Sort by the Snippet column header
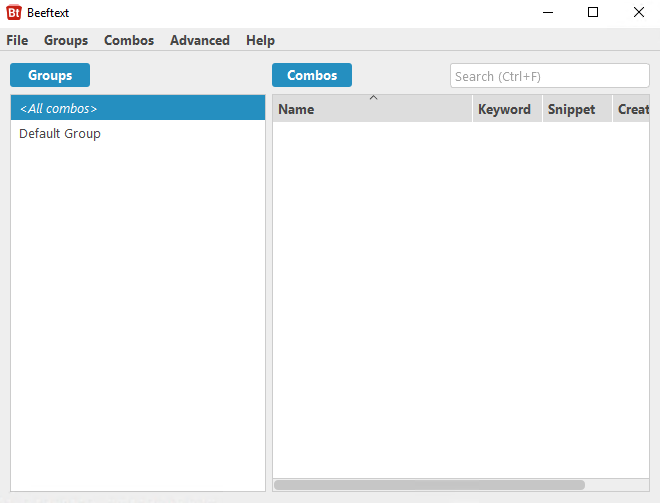This screenshot has width=660, height=503. pos(572,110)
